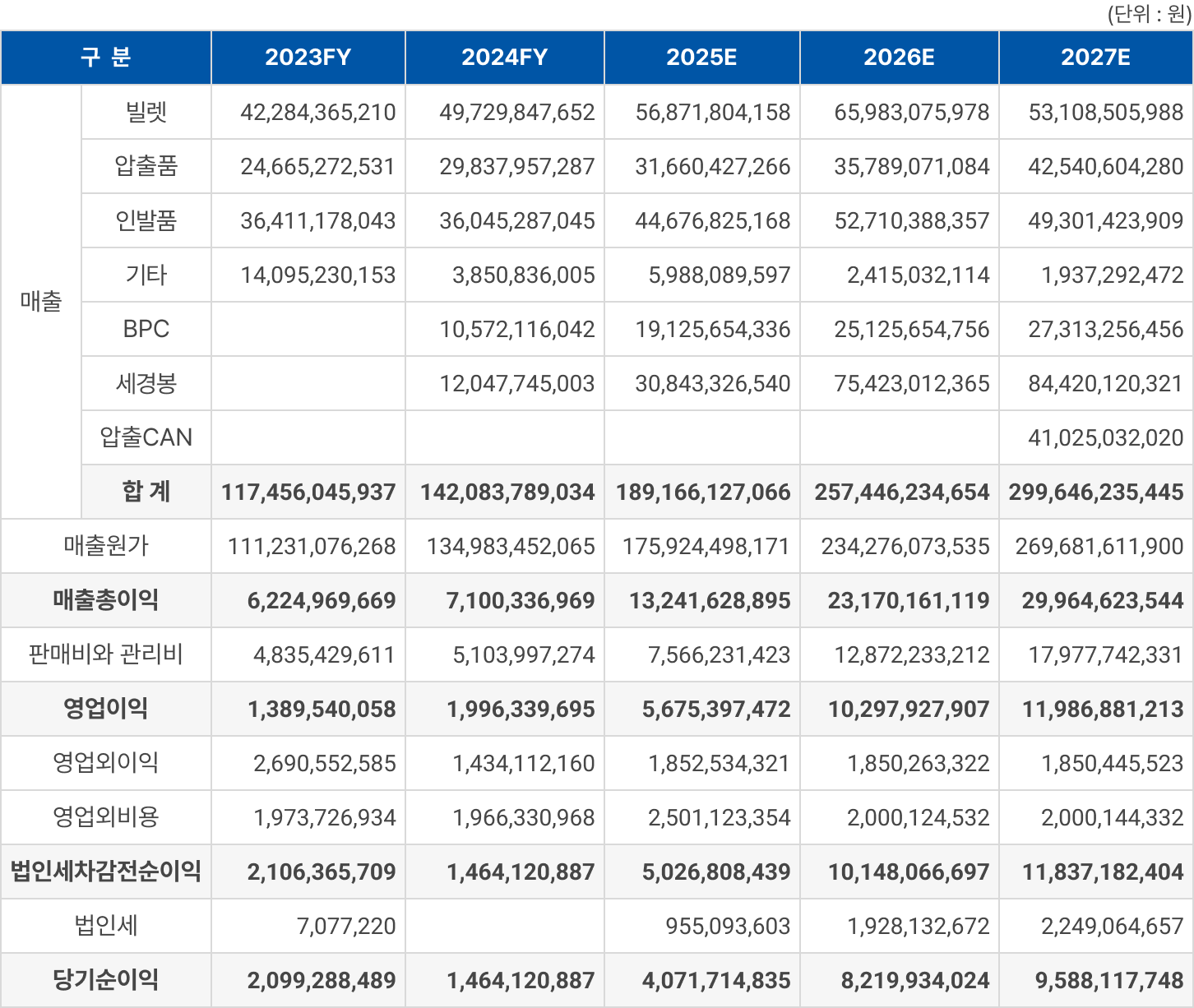Click the 세경봉 row label
Screen dimensions: 1194x1008
coord(146,383)
